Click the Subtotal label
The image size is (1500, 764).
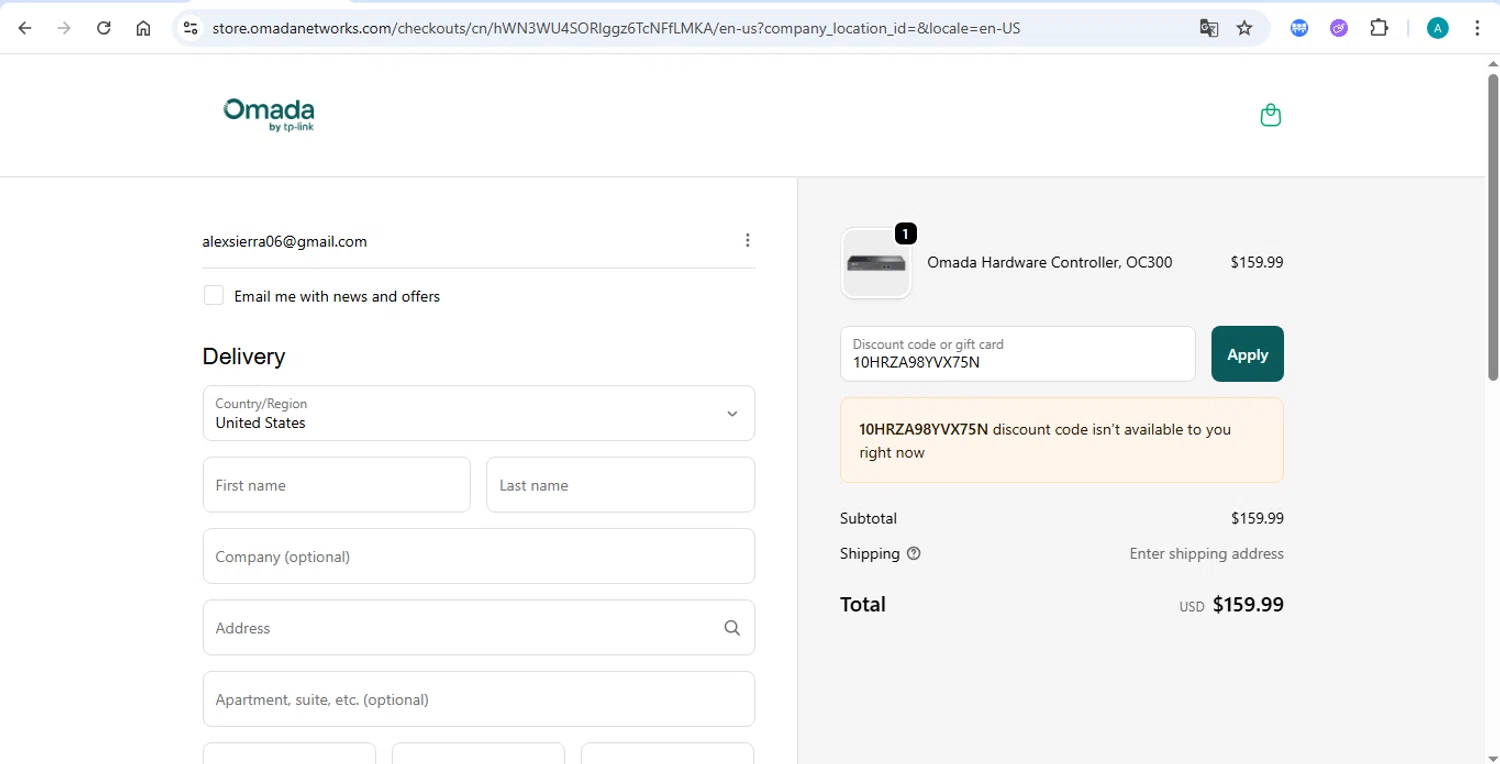pos(868,518)
